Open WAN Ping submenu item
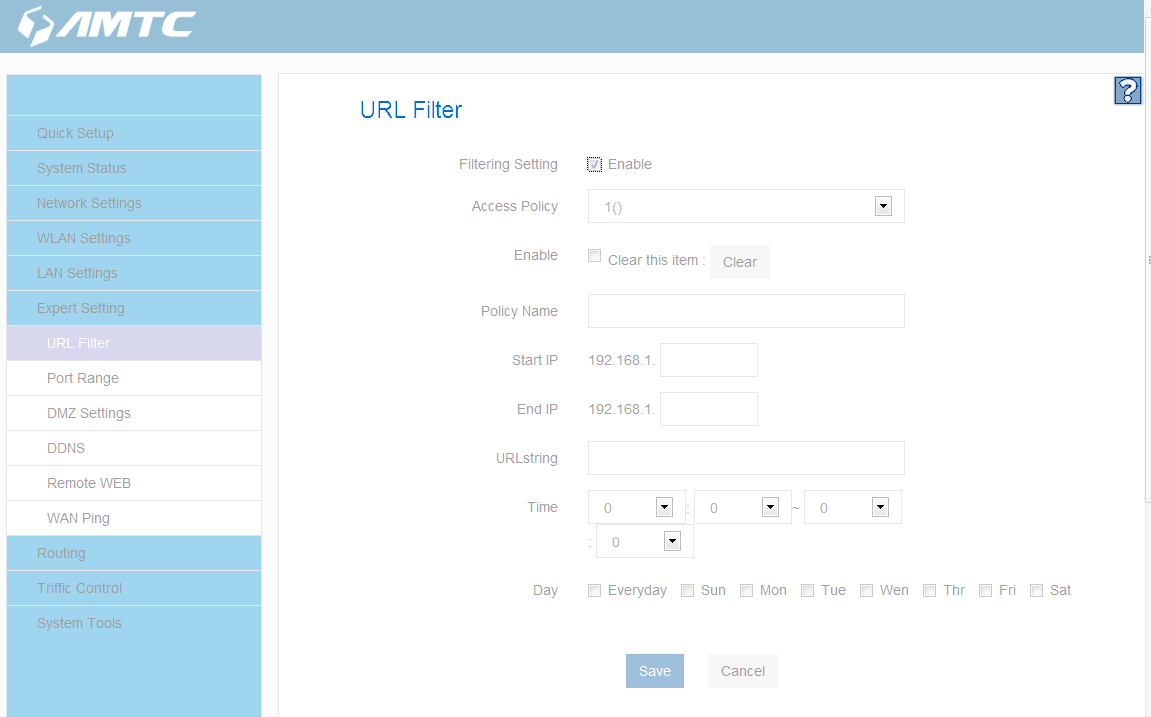This screenshot has height=717, width=1151. click(x=134, y=518)
